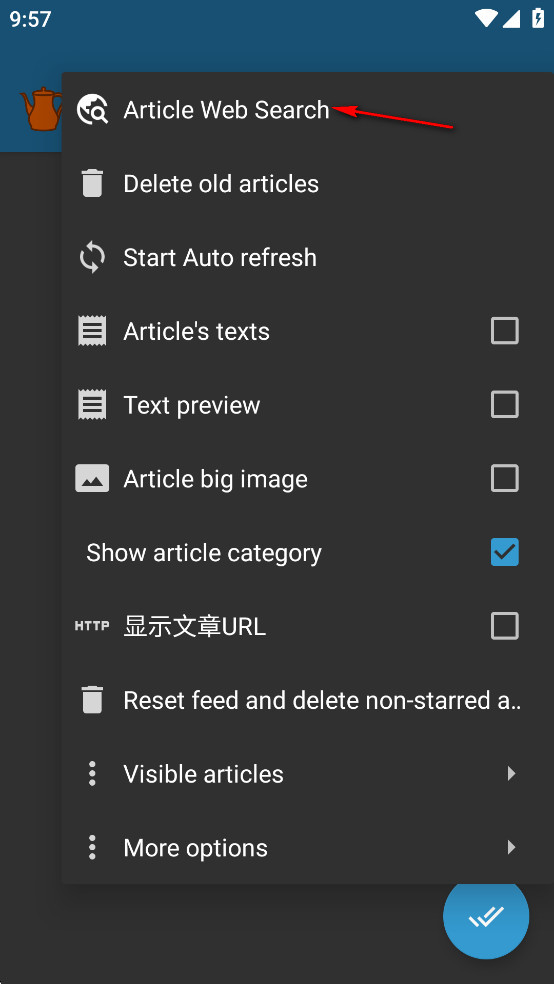Image resolution: width=554 pixels, height=984 pixels.
Task: Click the HTTP icon beside 显示文章URL
Action: (x=92, y=626)
